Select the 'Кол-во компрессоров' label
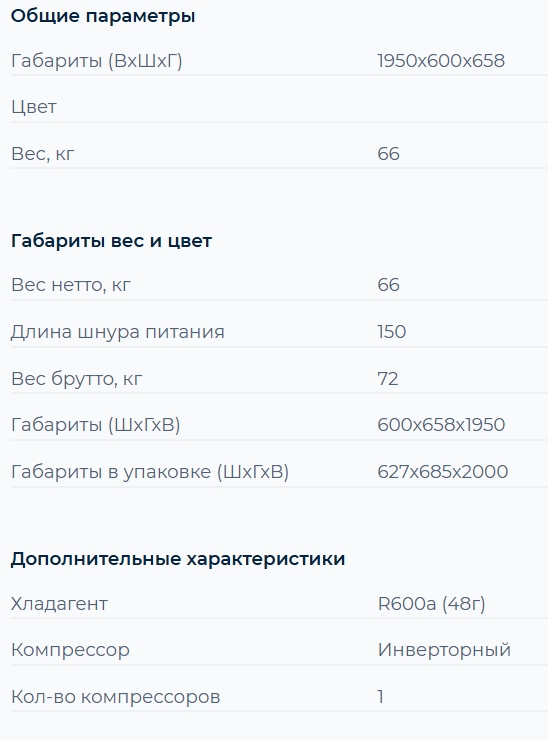 [116, 697]
